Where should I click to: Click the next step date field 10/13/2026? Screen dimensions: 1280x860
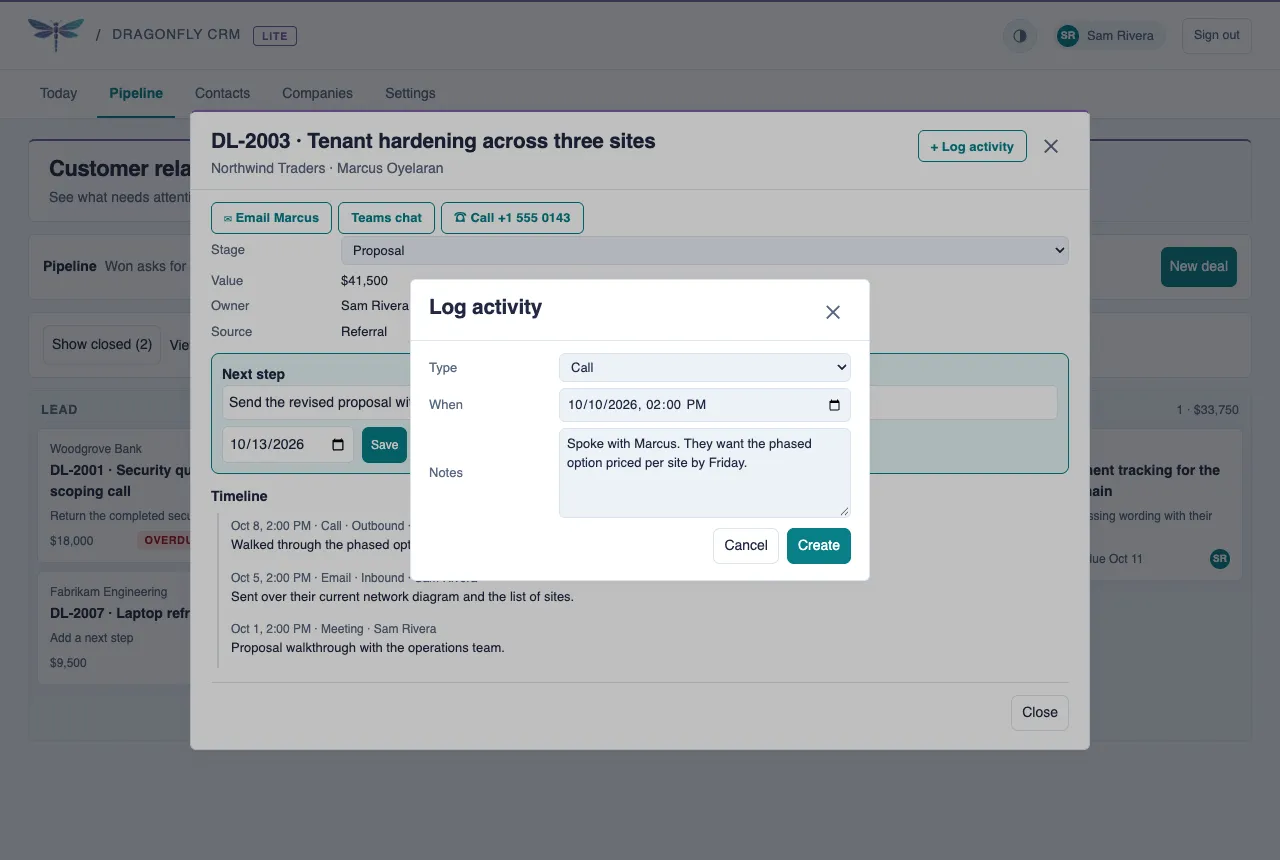pyautogui.click(x=288, y=445)
